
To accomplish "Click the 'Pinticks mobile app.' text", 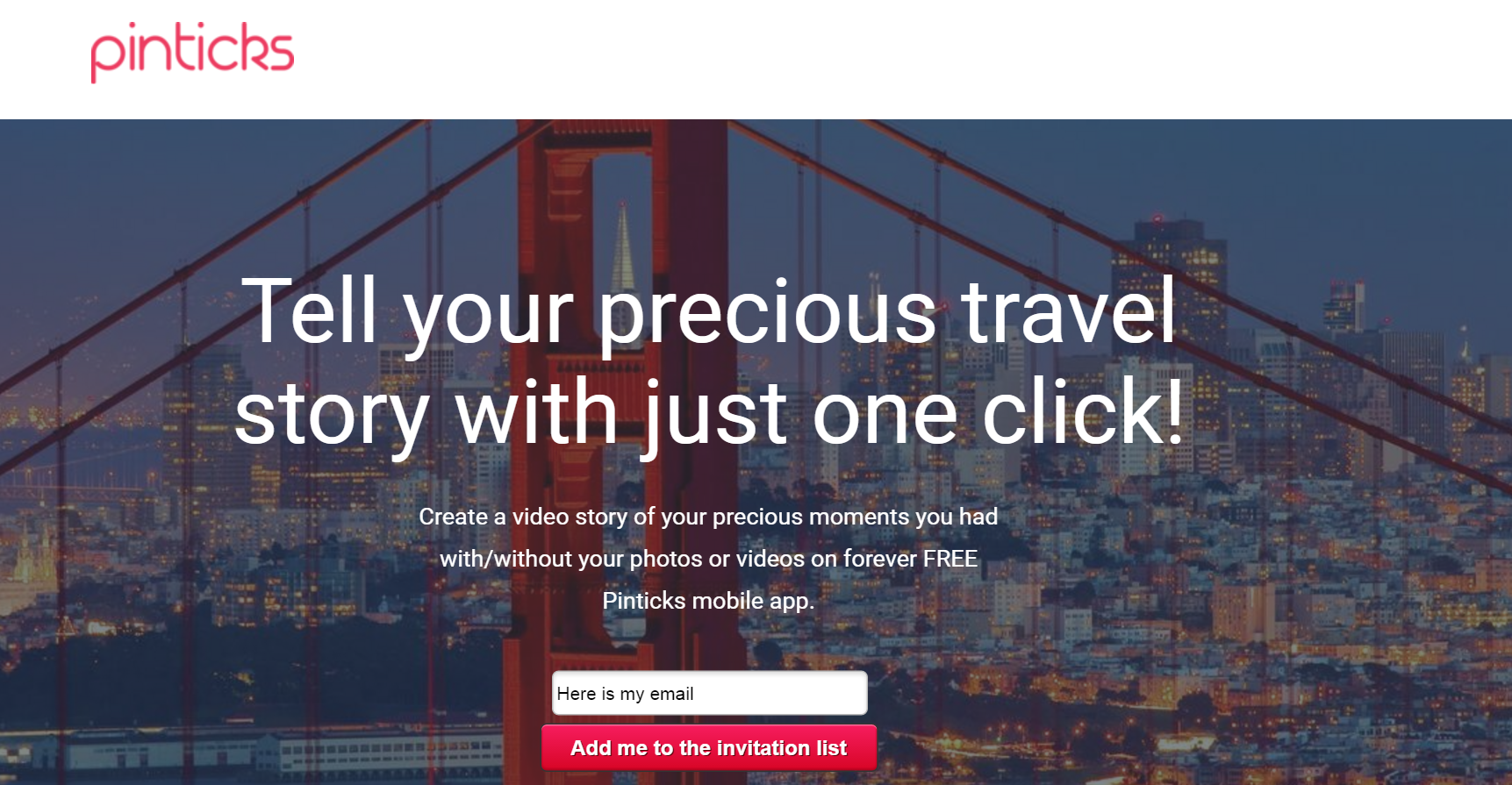I will [x=708, y=601].
